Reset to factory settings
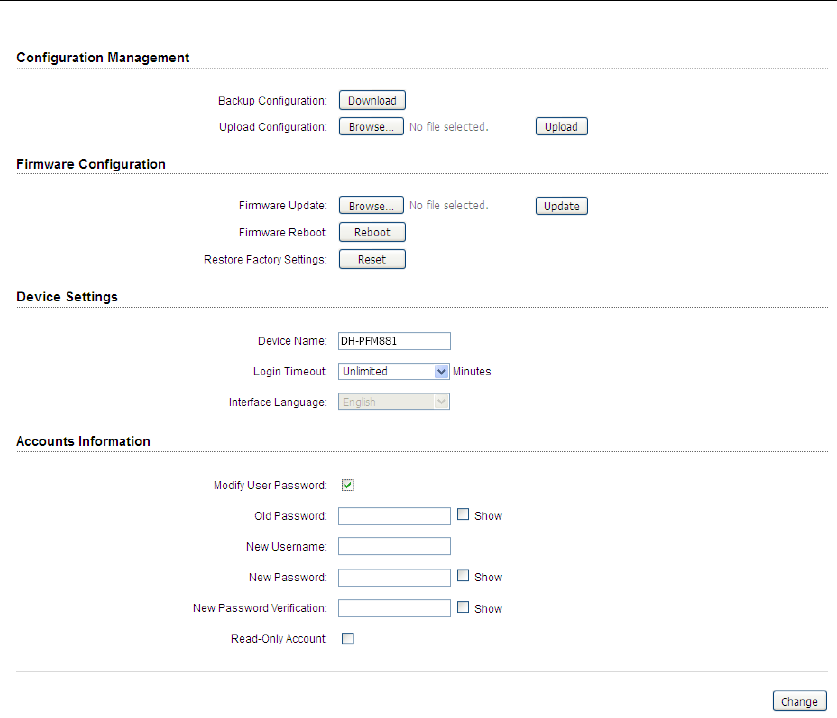The width and height of the screenshot is (837, 718). pyautogui.click(x=372, y=259)
